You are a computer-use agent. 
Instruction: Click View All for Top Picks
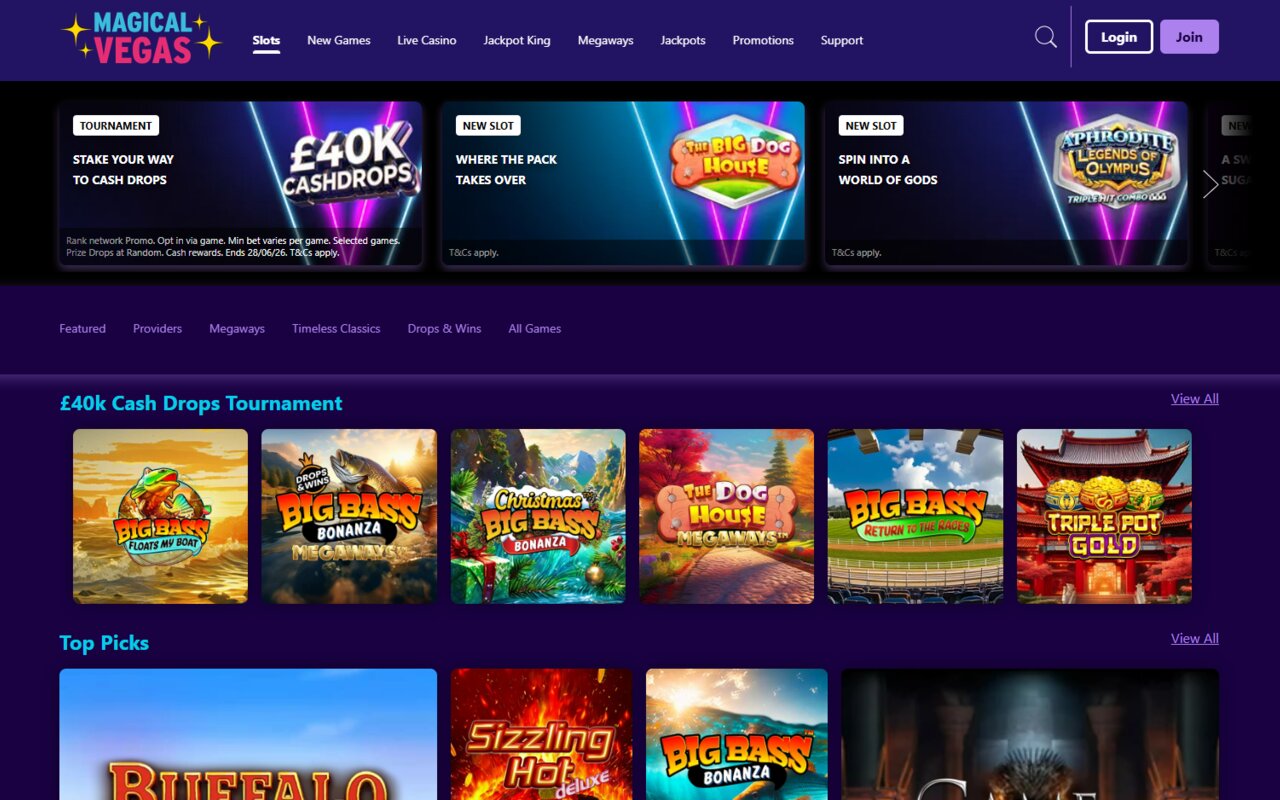[1195, 639]
